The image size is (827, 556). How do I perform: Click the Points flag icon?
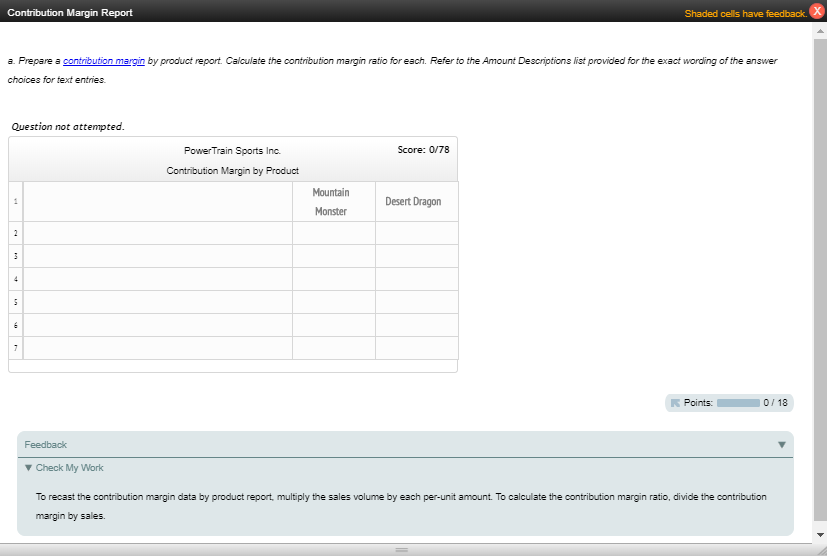pyautogui.click(x=675, y=403)
